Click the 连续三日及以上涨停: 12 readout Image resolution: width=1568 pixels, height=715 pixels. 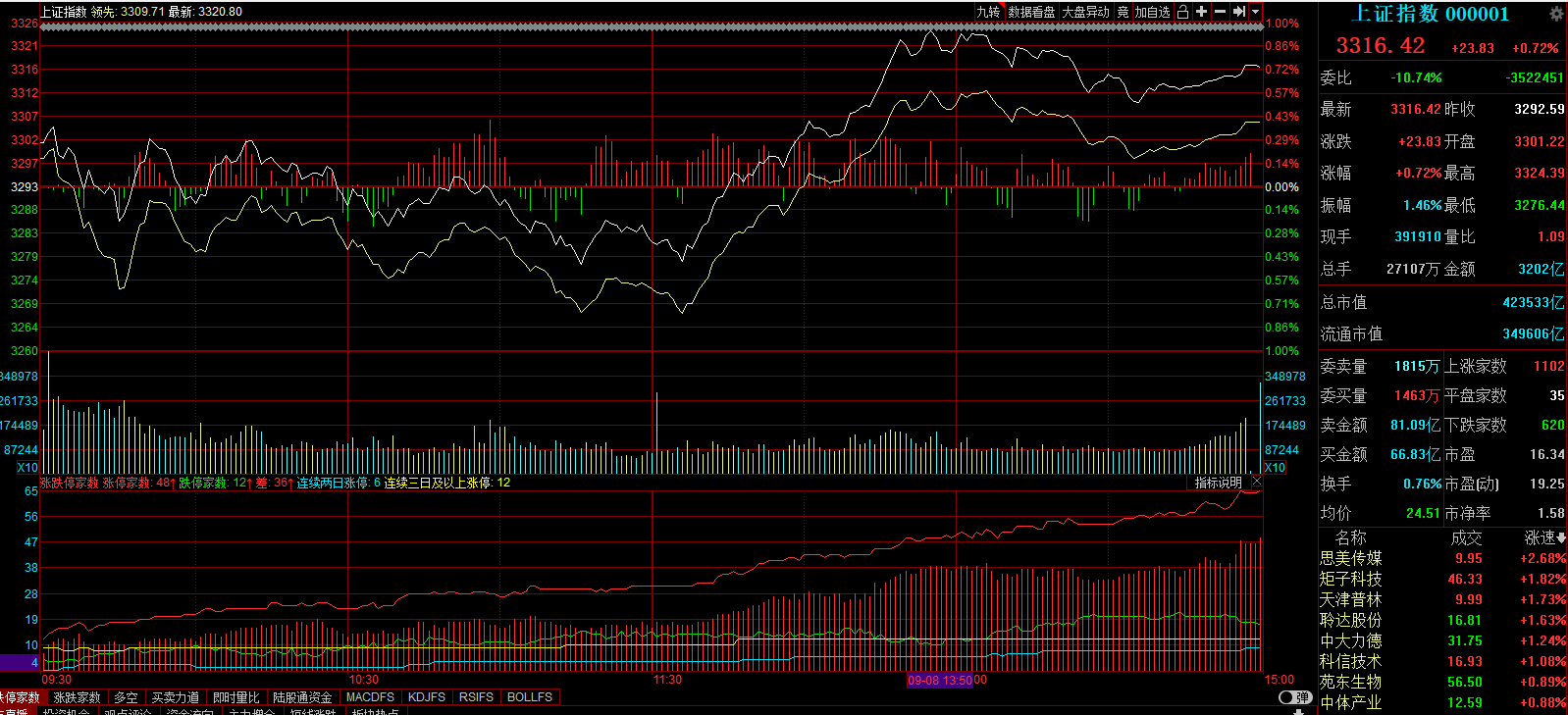(x=447, y=483)
